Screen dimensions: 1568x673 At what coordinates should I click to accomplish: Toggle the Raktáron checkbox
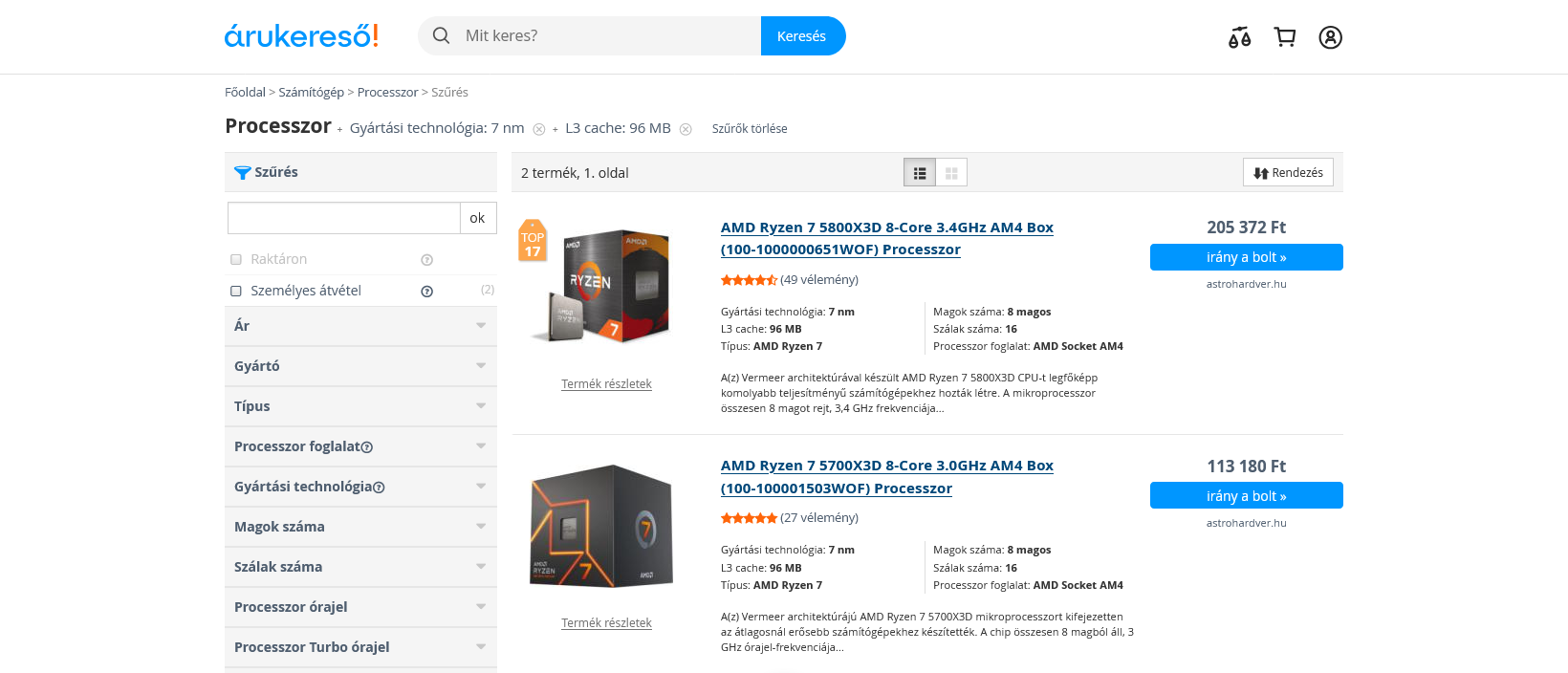236,259
